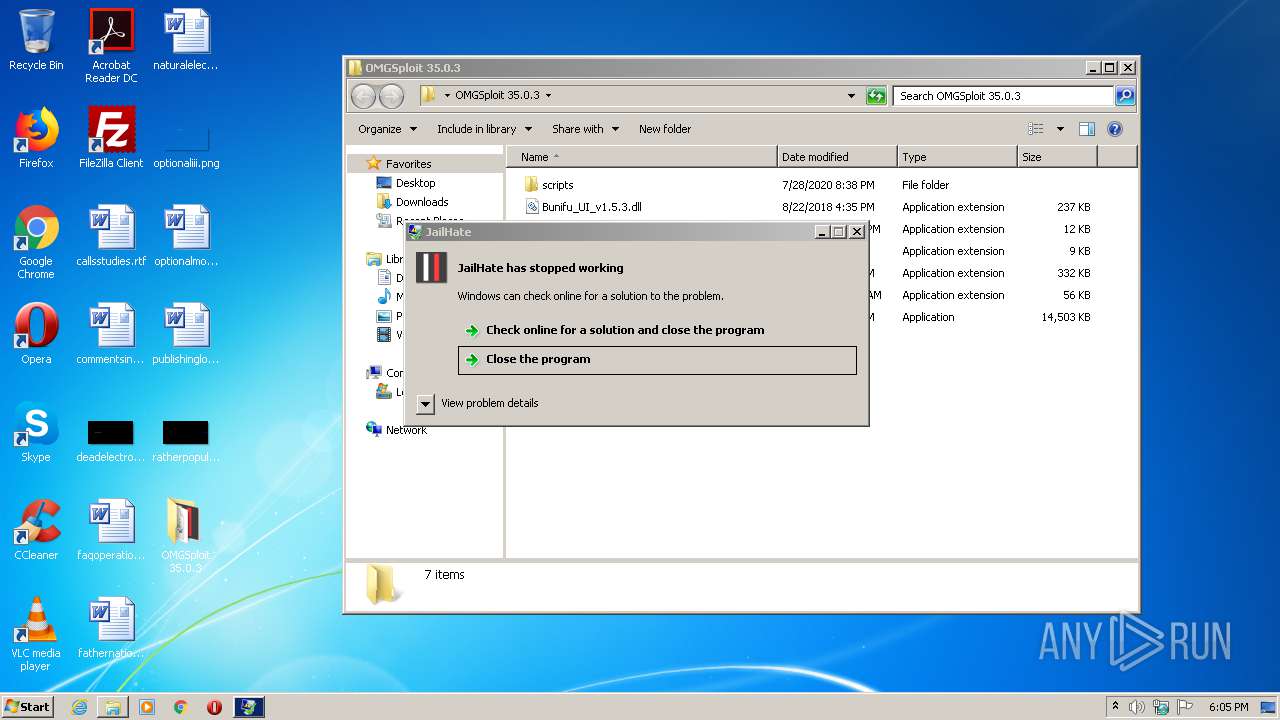1280x720 pixels.
Task: Click Close the program option
Action: tap(657, 360)
